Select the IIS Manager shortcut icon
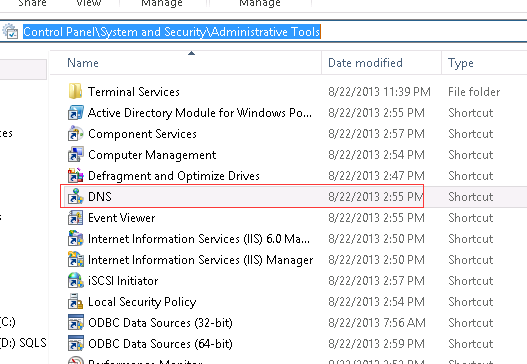 75,259
